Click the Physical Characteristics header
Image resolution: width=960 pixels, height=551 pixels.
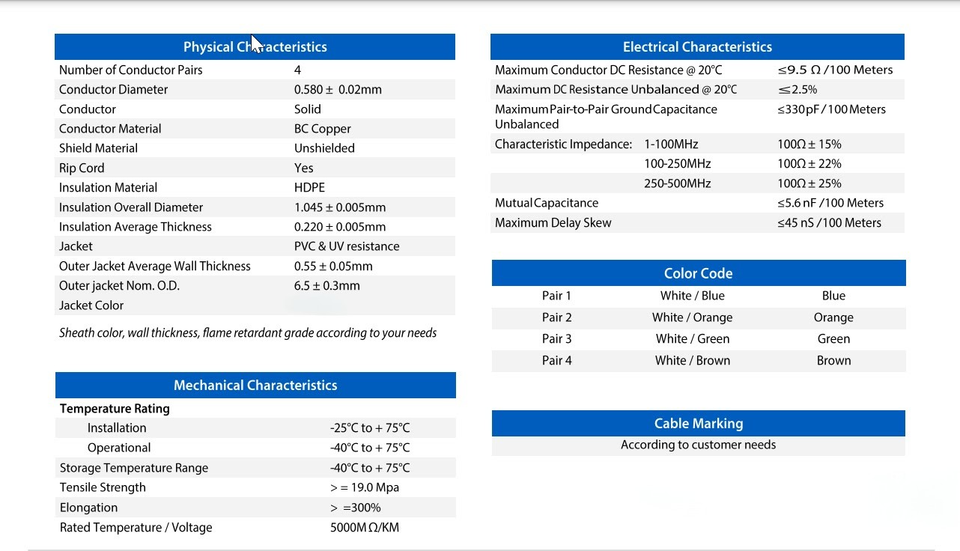pyautogui.click(x=255, y=47)
